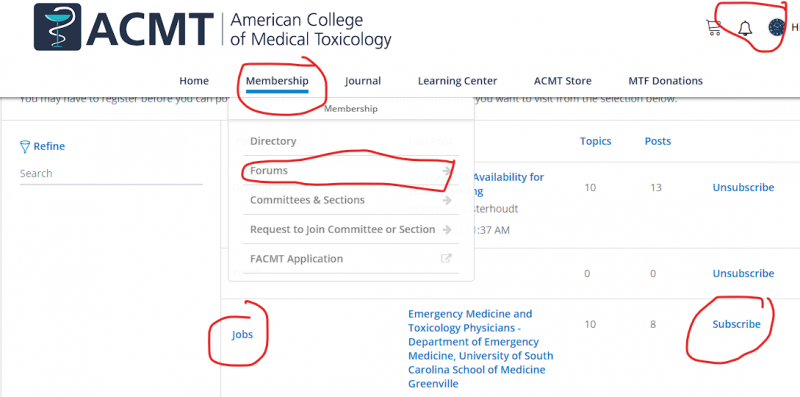Image resolution: width=800 pixels, height=397 pixels.
Task: Check the notifications bell icon
Action: pyautogui.click(x=745, y=28)
